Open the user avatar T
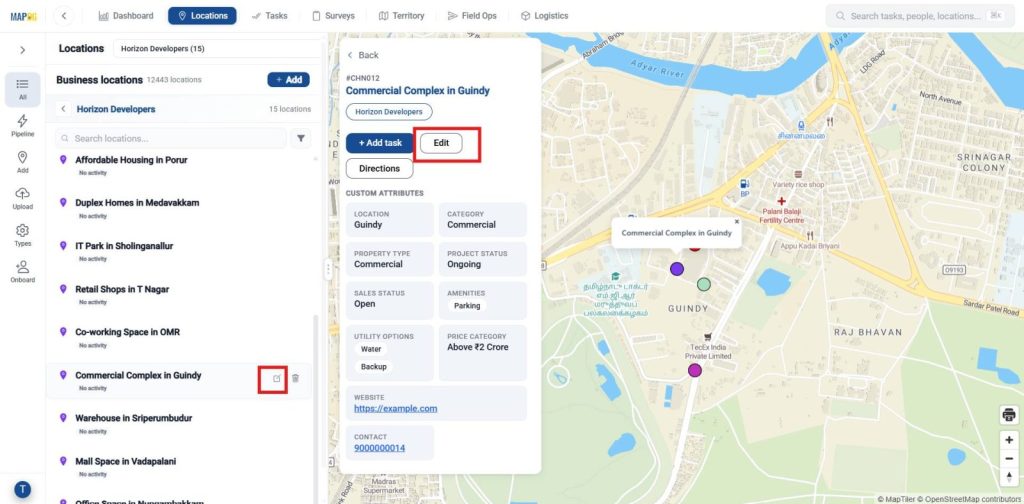Viewport: 1024px width, 504px height. click(23, 490)
